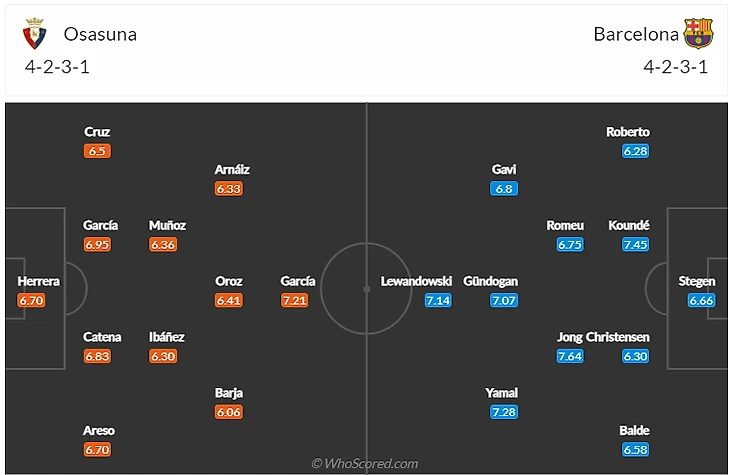Click Cruz's 6.5 rating badge

97,151
